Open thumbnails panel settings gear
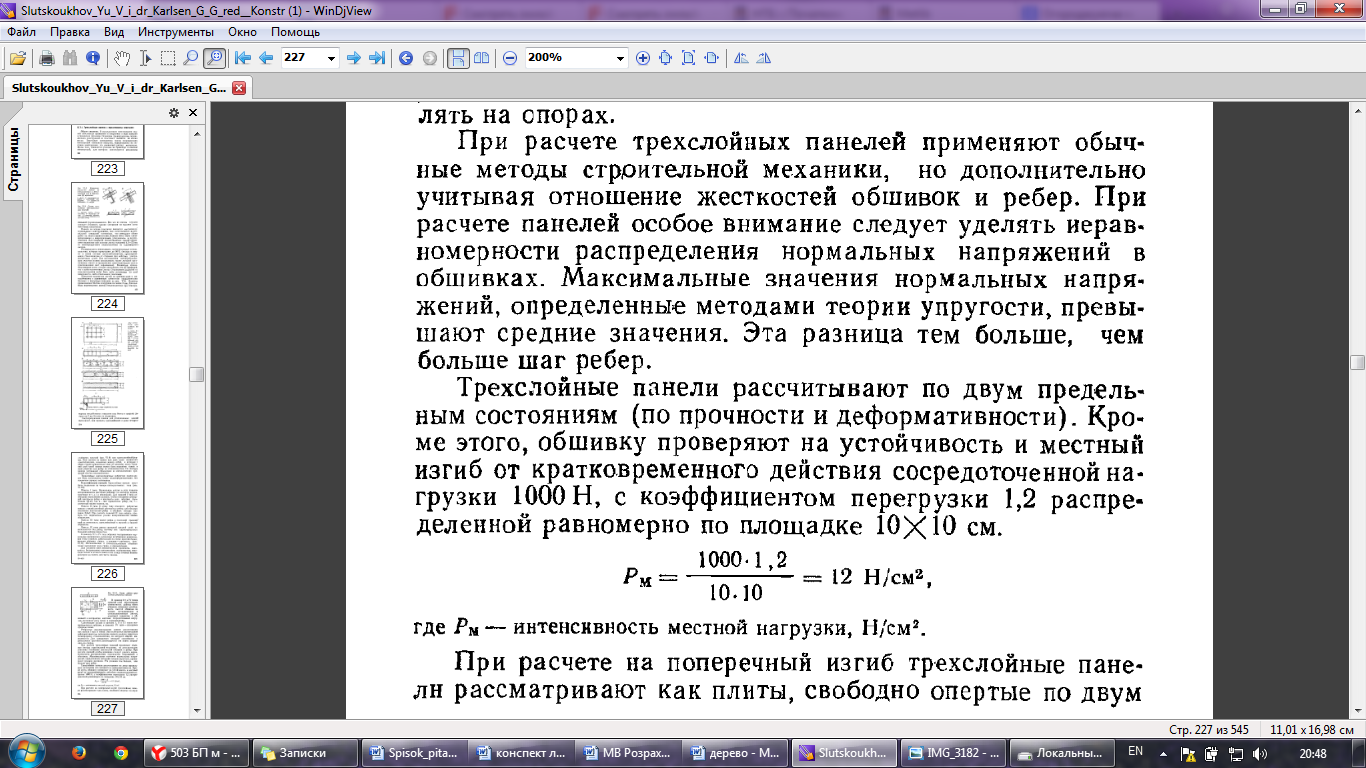 (173, 112)
